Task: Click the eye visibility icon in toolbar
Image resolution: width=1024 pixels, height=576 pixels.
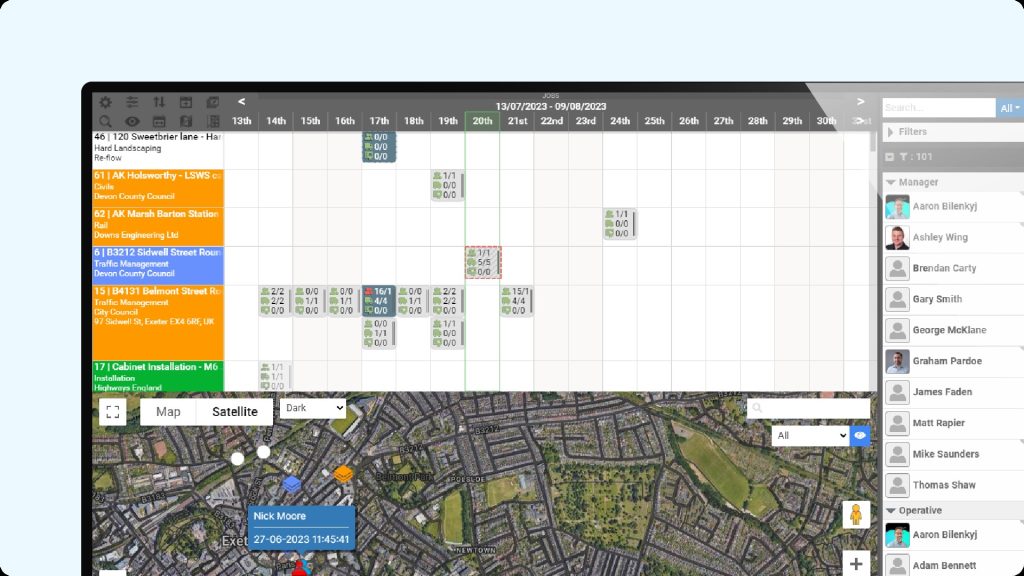Action: (x=131, y=121)
